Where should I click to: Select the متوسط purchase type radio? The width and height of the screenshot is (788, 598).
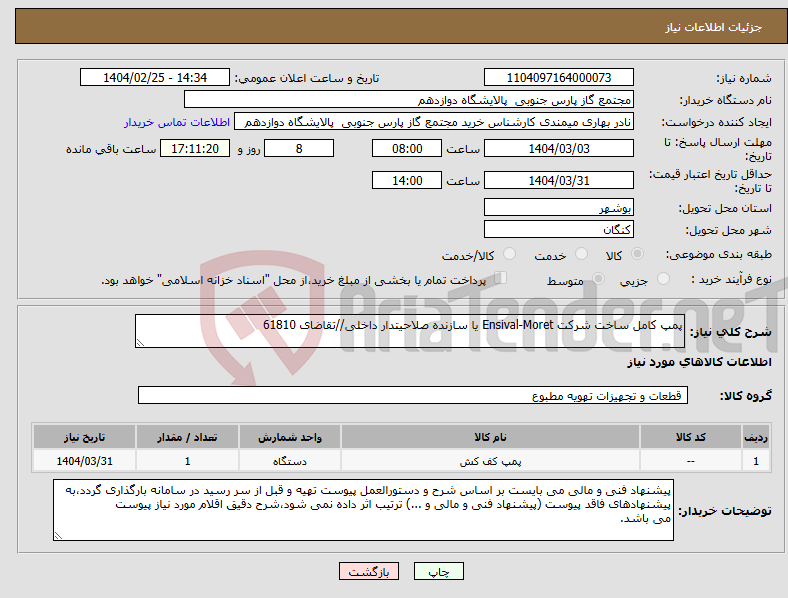(598, 278)
